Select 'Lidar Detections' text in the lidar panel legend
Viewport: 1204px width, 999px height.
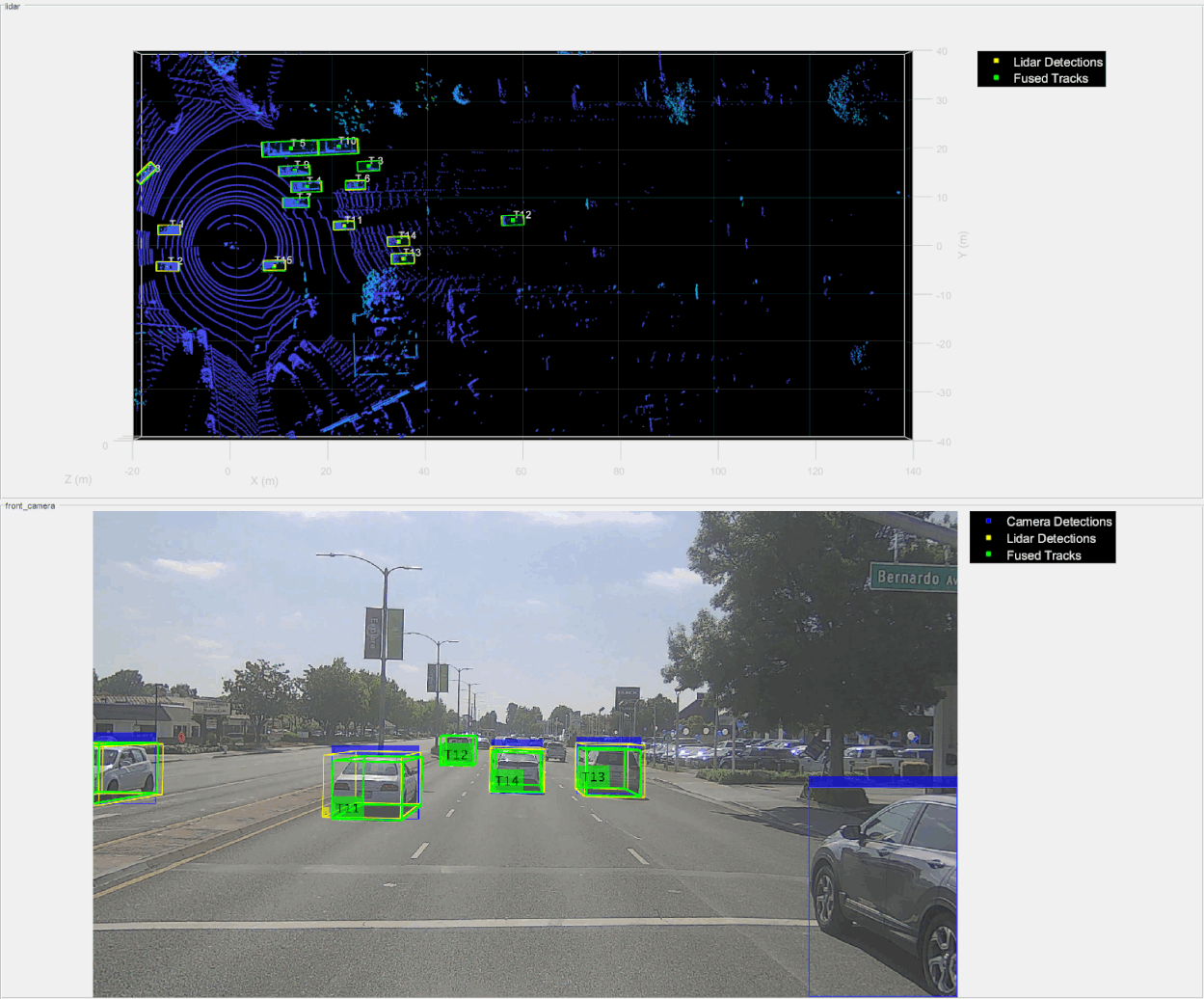pos(1057,62)
